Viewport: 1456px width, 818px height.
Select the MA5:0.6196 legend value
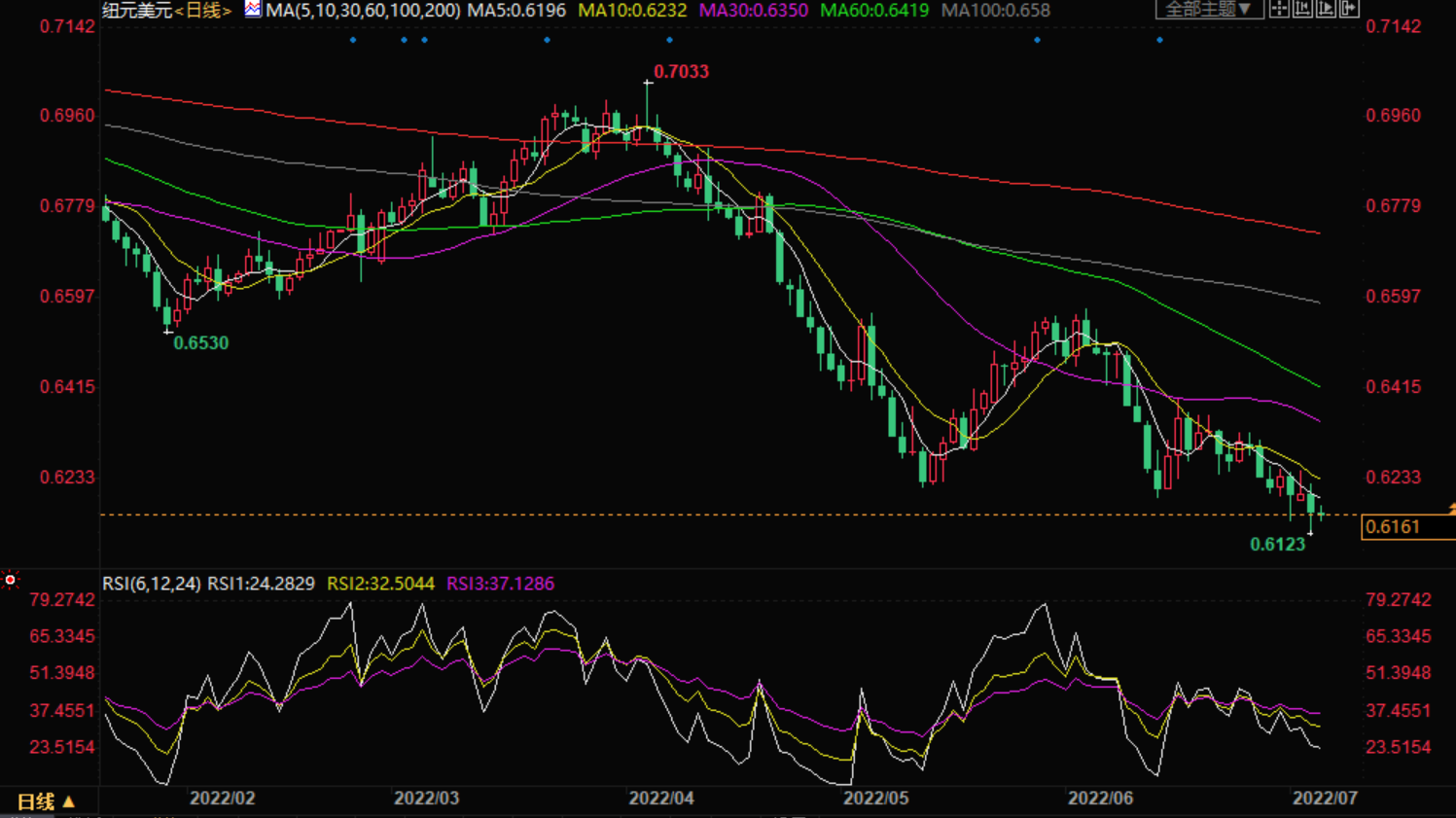pyautogui.click(x=516, y=11)
